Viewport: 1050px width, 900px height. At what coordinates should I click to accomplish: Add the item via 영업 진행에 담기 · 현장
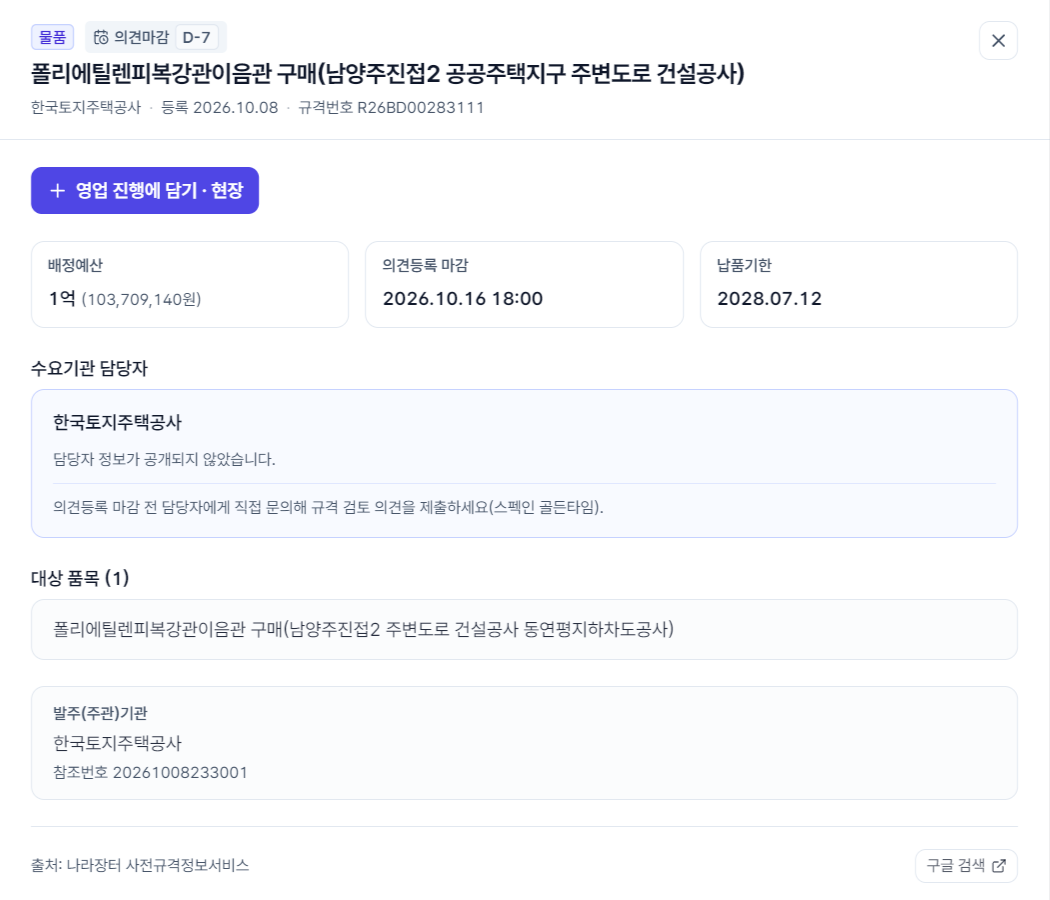click(x=145, y=191)
